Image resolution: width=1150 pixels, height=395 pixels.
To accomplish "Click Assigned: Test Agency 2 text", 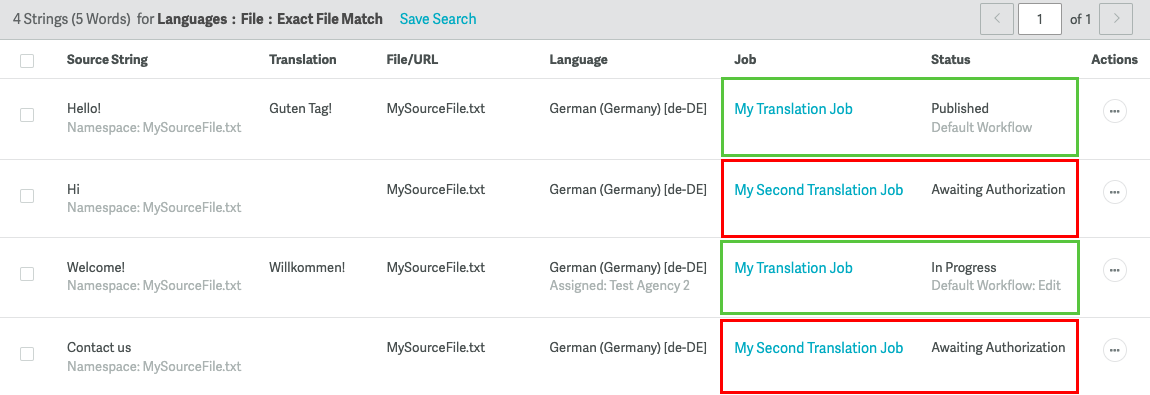I will tap(620, 286).
